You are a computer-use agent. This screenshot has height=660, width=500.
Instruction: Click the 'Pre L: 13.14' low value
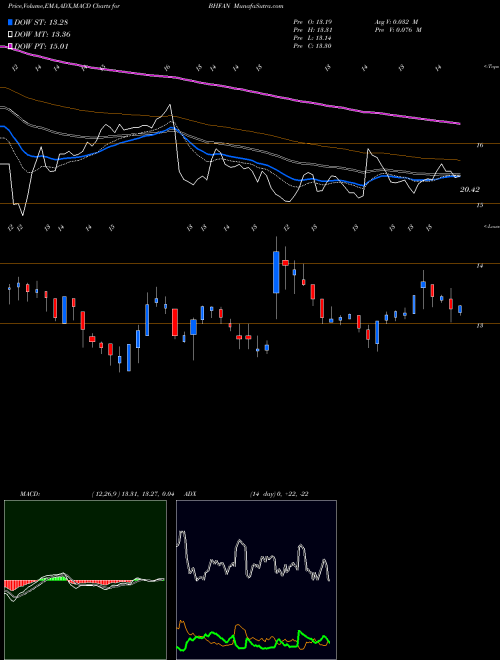click(313, 38)
